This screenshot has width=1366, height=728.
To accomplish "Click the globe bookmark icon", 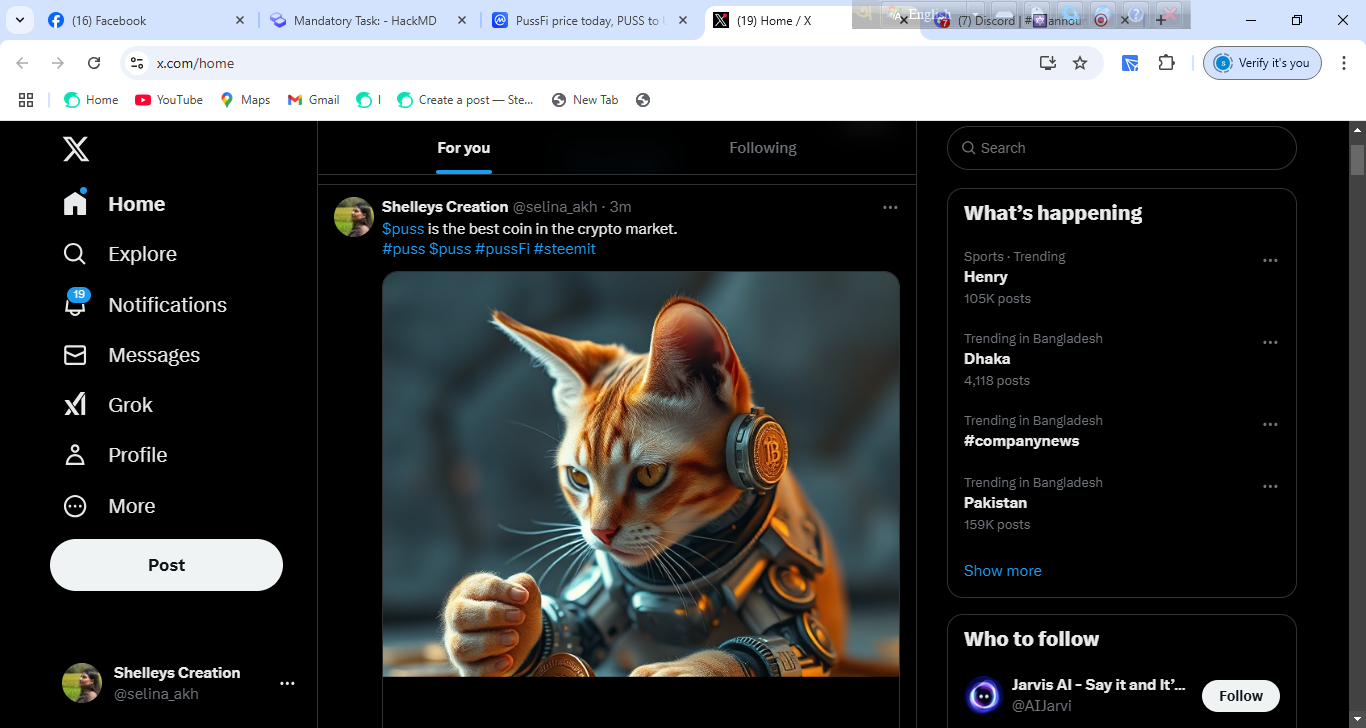I will 643,100.
